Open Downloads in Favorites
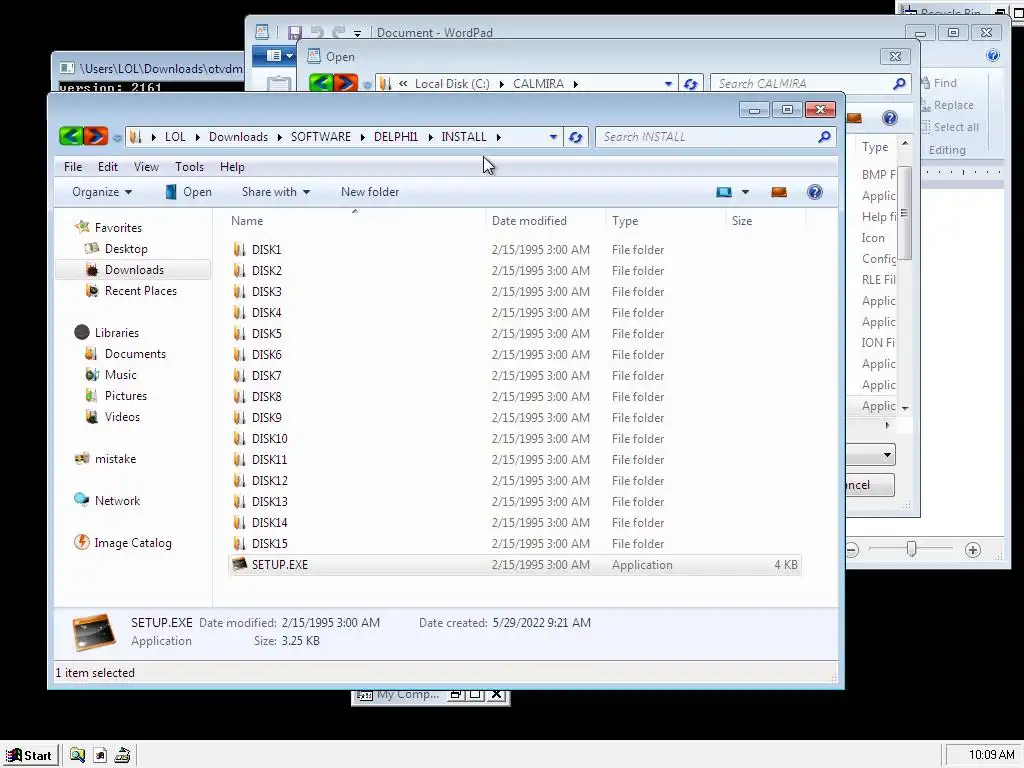The width and height of the screenshot is (1024, 768). coord(134,270)
